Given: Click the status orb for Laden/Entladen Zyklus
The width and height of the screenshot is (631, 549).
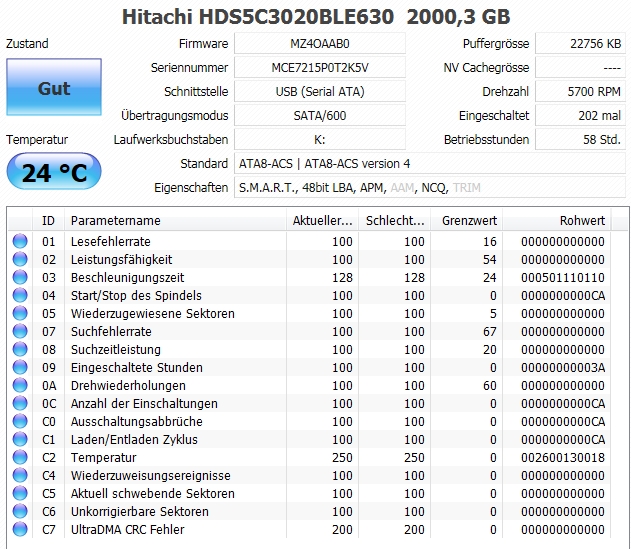Looking at the screenshot, I should [x=20, y=439].
